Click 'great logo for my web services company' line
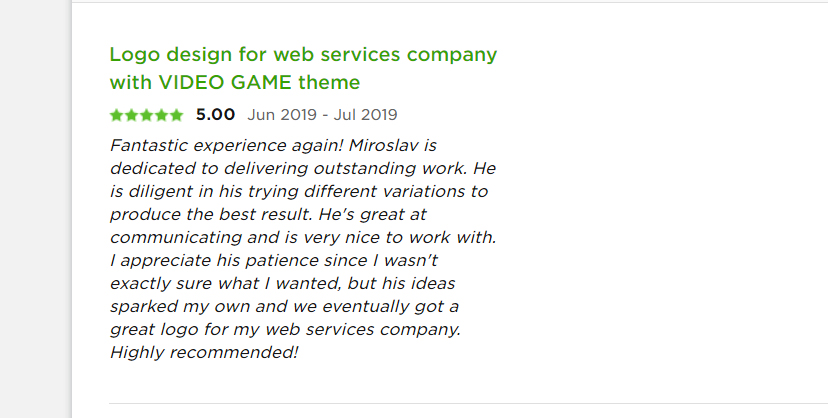The width and height of the screenshot is (828, 418). click(285, 329)
